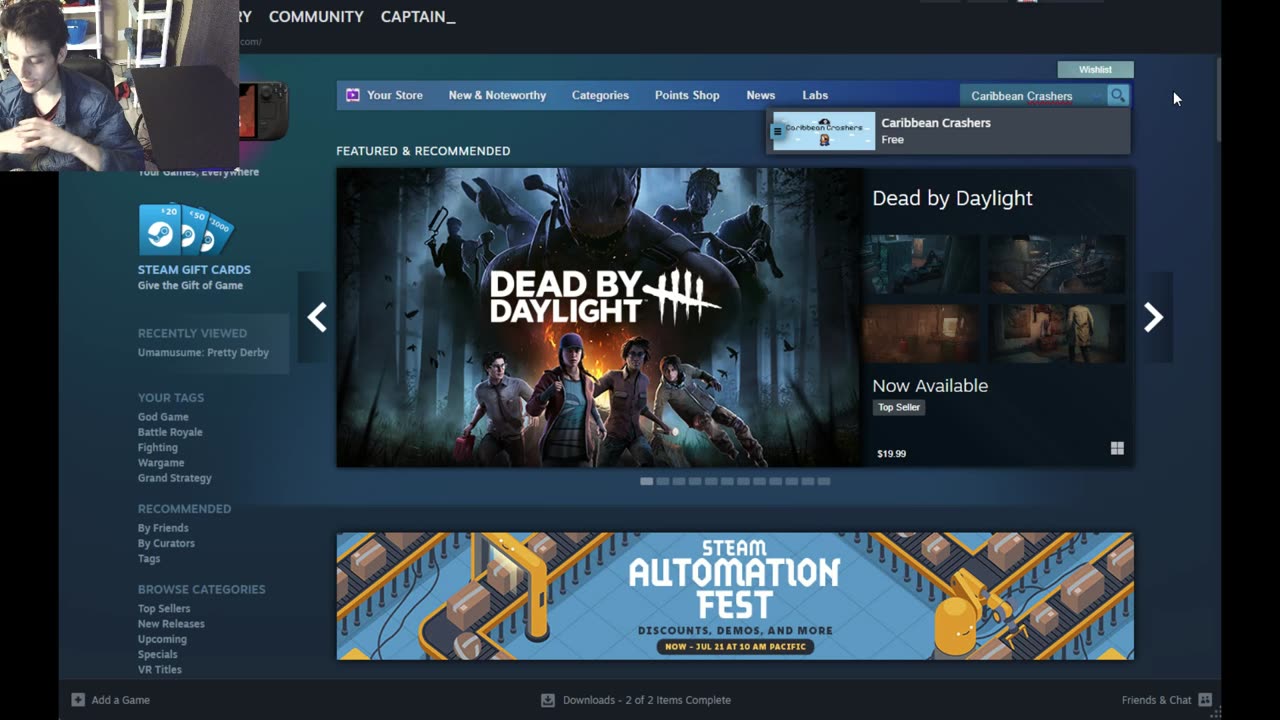Open the Wargame tag
This screenshot has width=1280, height=720.
161,463
